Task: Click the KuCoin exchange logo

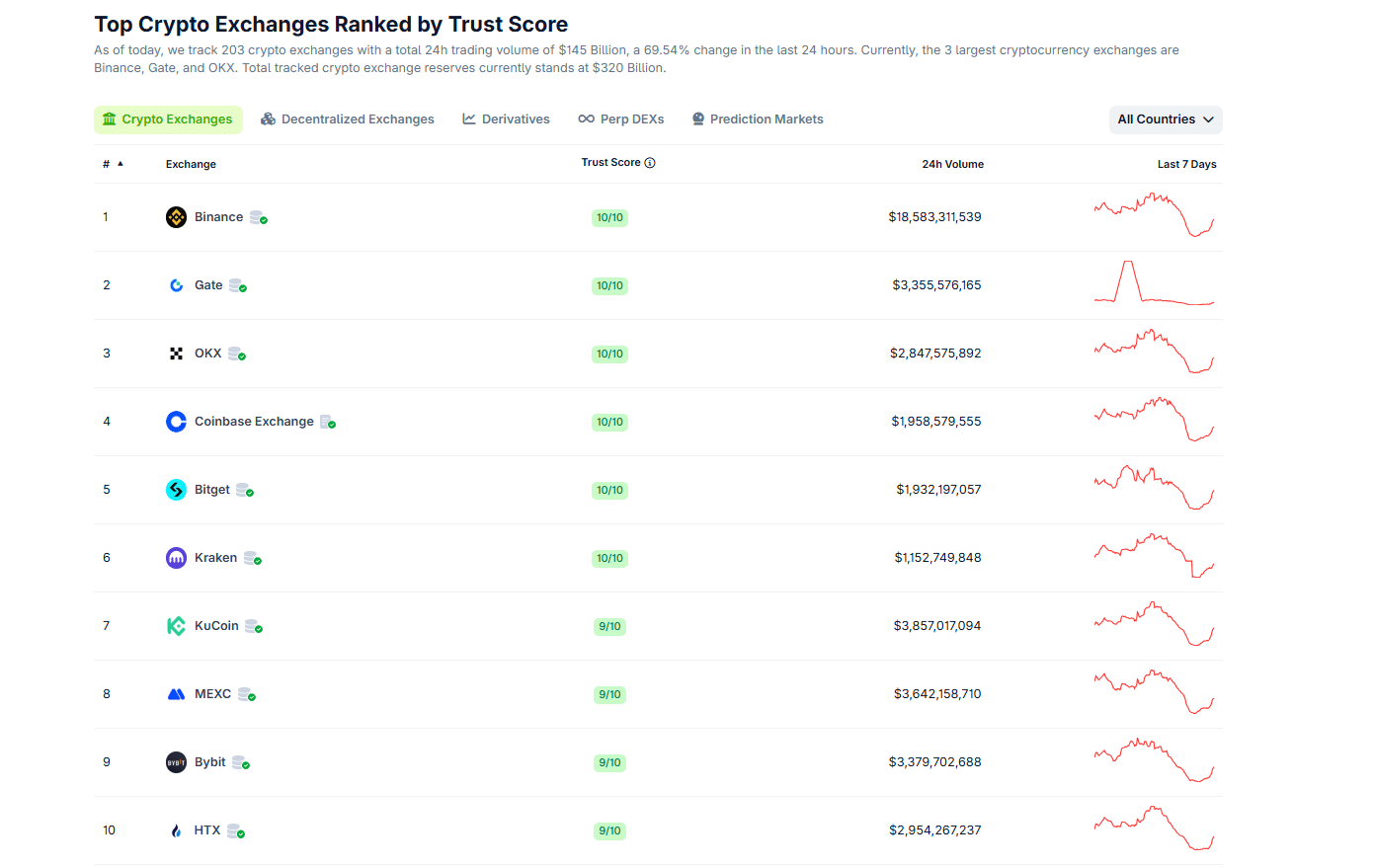Action: 176,625
